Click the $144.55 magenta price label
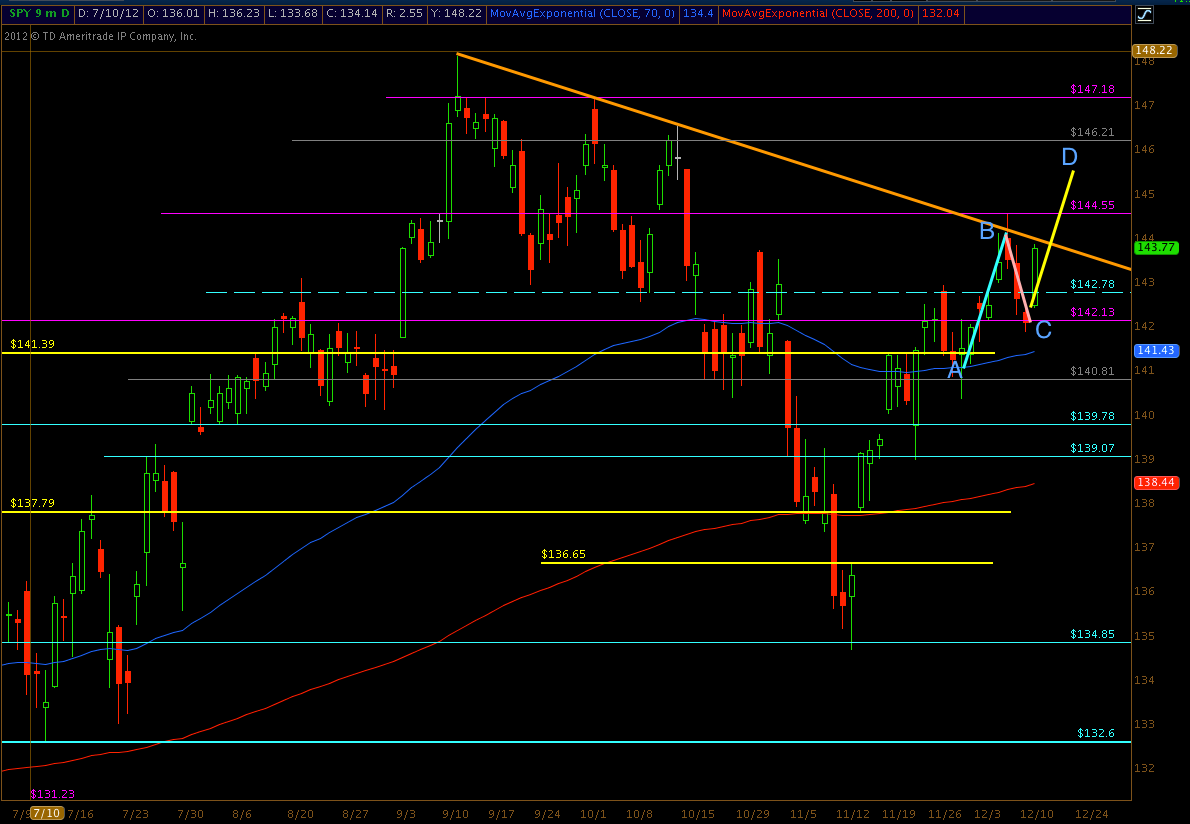Image resolution: width=1190 pixels, height=824 pixels. click(1092, 205)
